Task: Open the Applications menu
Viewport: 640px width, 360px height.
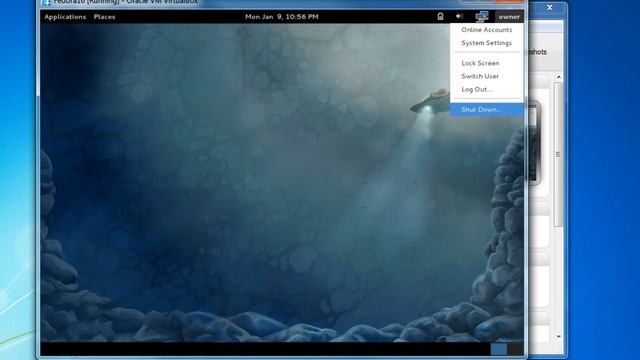Action: coord(65,17)
